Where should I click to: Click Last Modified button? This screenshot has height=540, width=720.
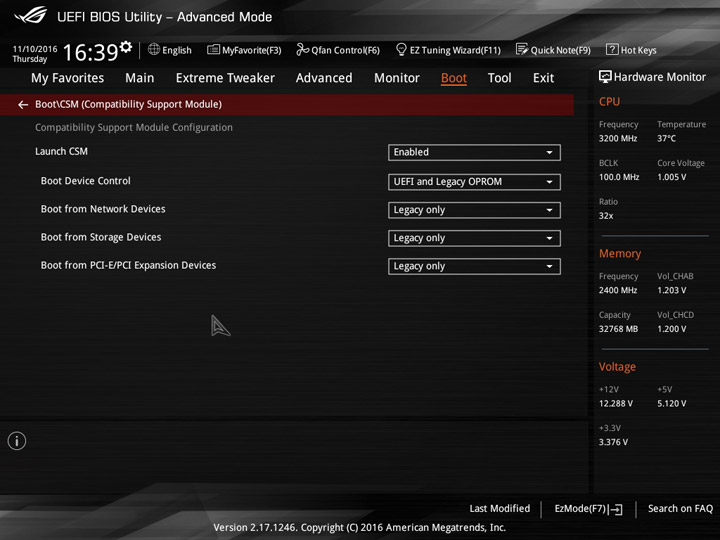click(500, 508)
